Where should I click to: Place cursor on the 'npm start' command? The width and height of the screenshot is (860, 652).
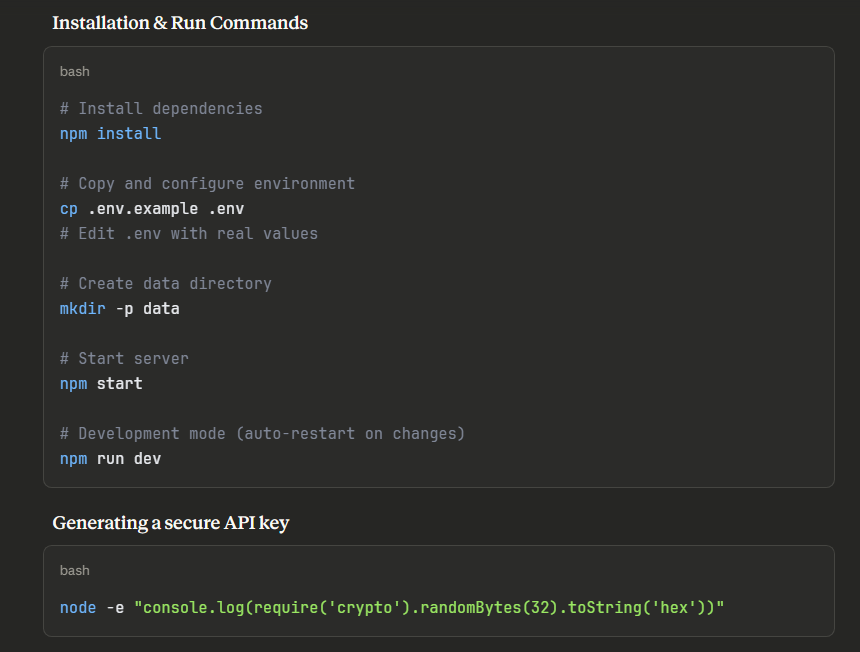click(x=101, y=383)
